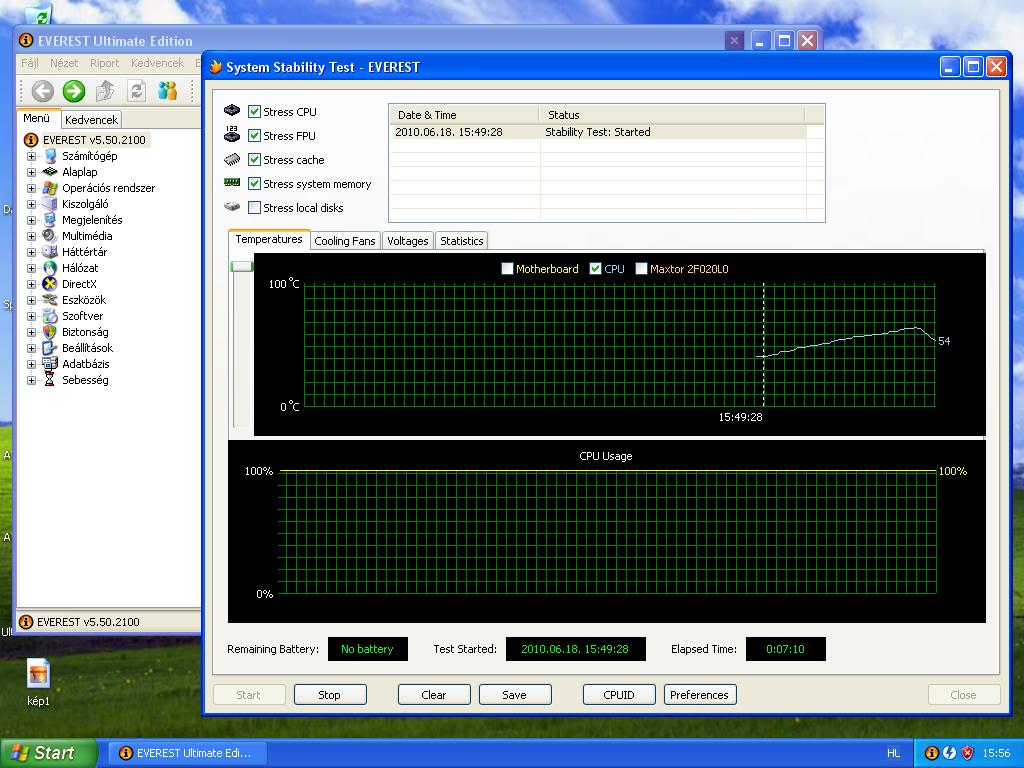Open CPUID panel
Image resolution: width=1024 pixels, height=768 pixels.
point(619,695)
